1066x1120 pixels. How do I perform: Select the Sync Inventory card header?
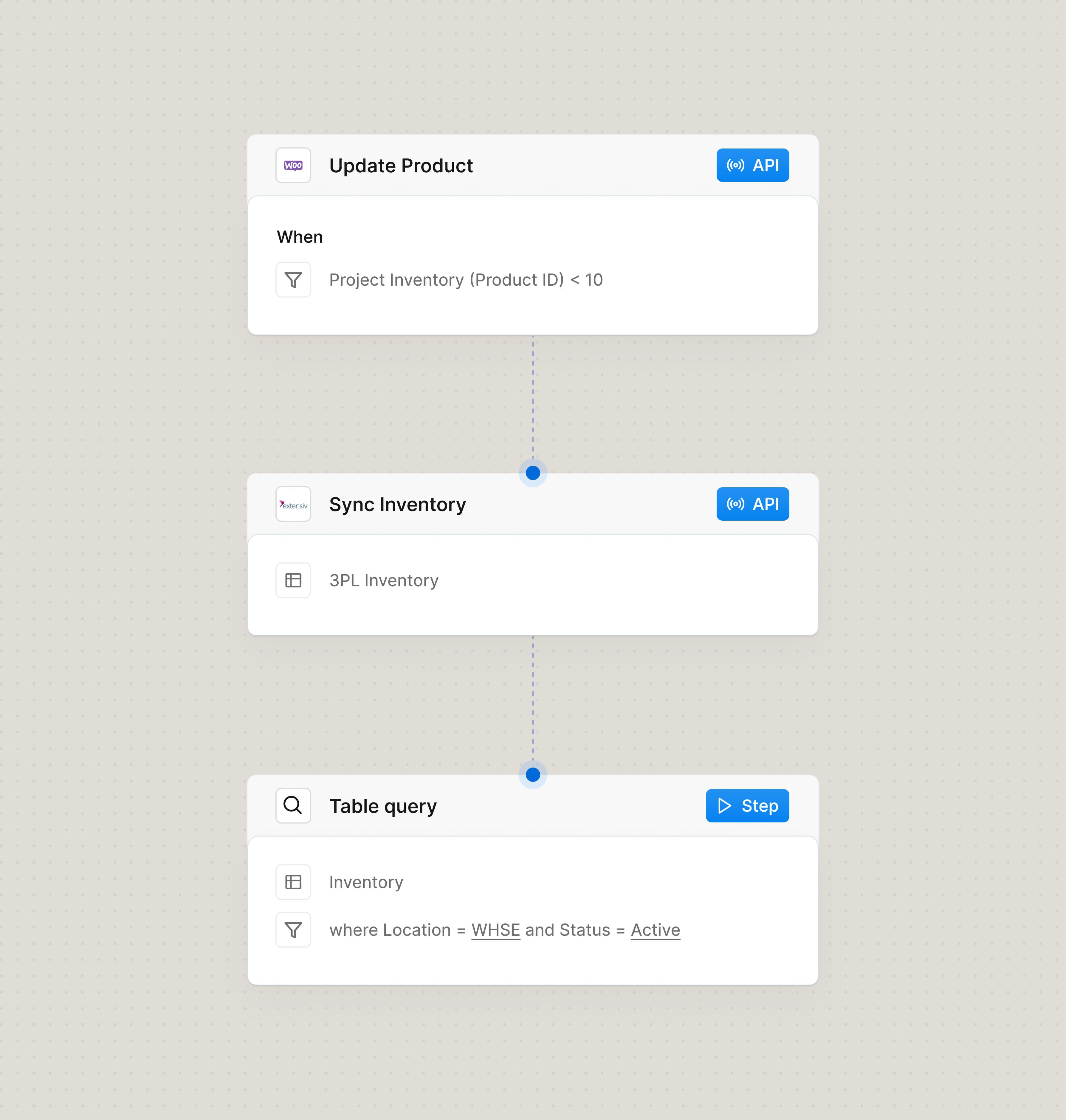point(398,504)
